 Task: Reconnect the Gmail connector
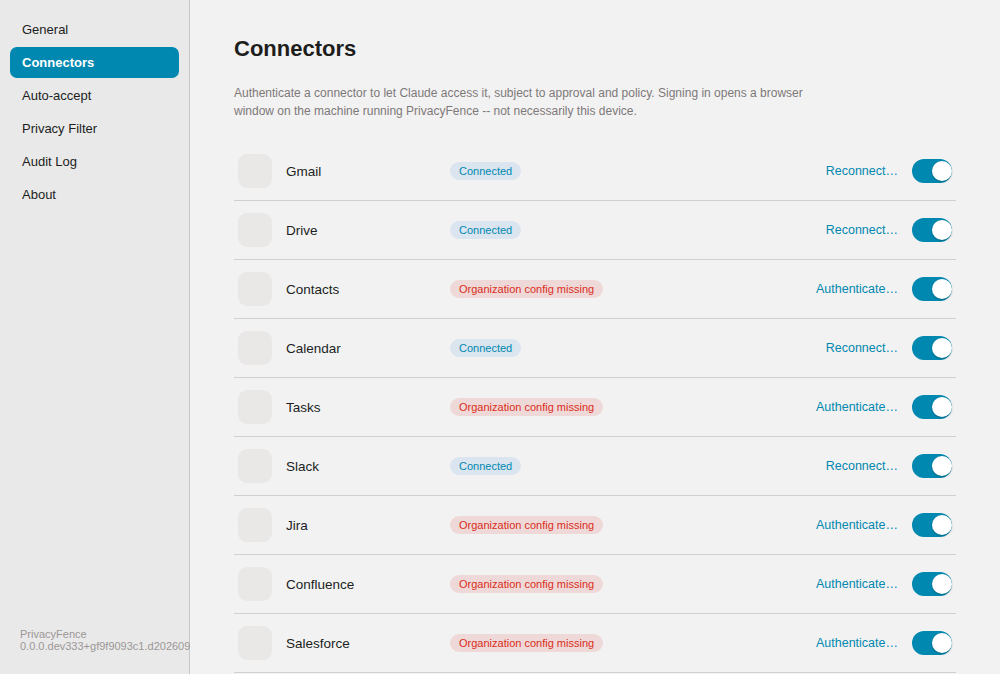tap(861, 171)
